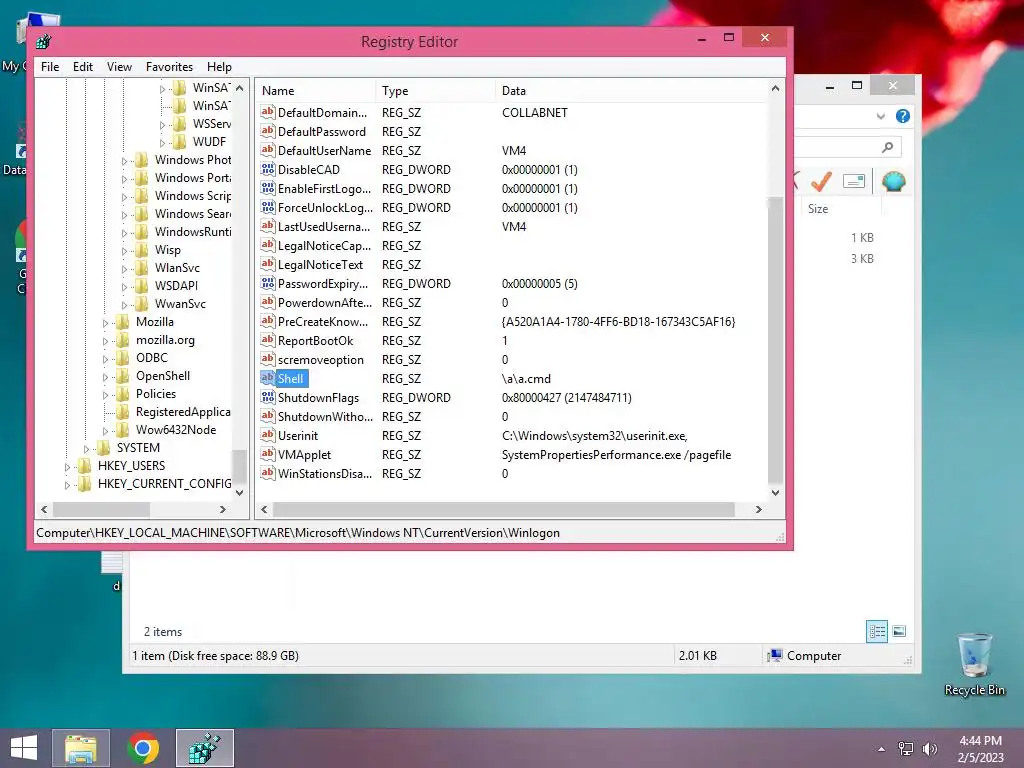This screenshot has width=1024, height=768.
Task: Select the \a\a.cmd data value
Action: (x=526, y=379)
